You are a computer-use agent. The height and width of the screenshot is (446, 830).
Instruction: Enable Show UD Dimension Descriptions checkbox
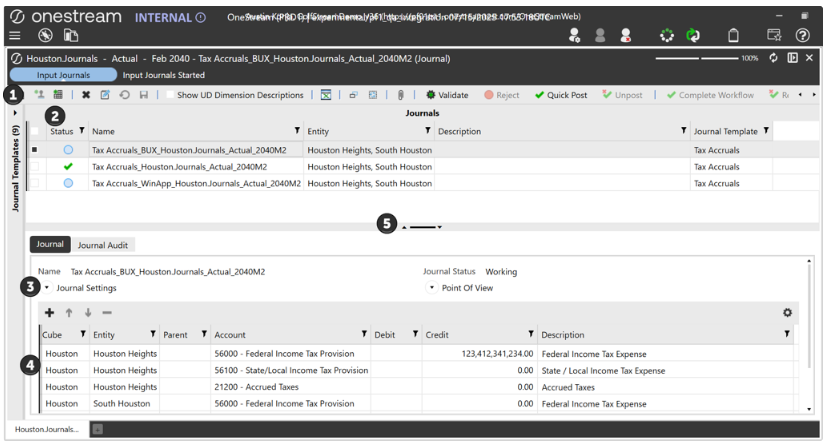[170, 95]
